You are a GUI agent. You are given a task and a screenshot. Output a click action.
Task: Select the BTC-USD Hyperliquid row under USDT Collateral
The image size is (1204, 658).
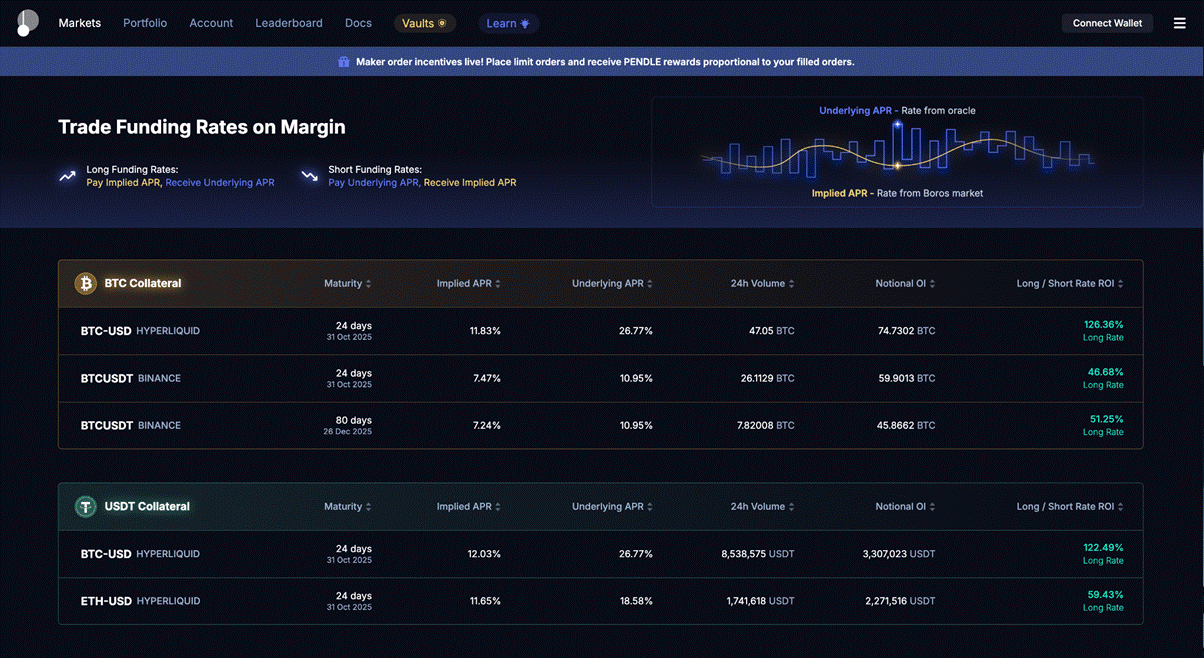[x=600, y=553]
